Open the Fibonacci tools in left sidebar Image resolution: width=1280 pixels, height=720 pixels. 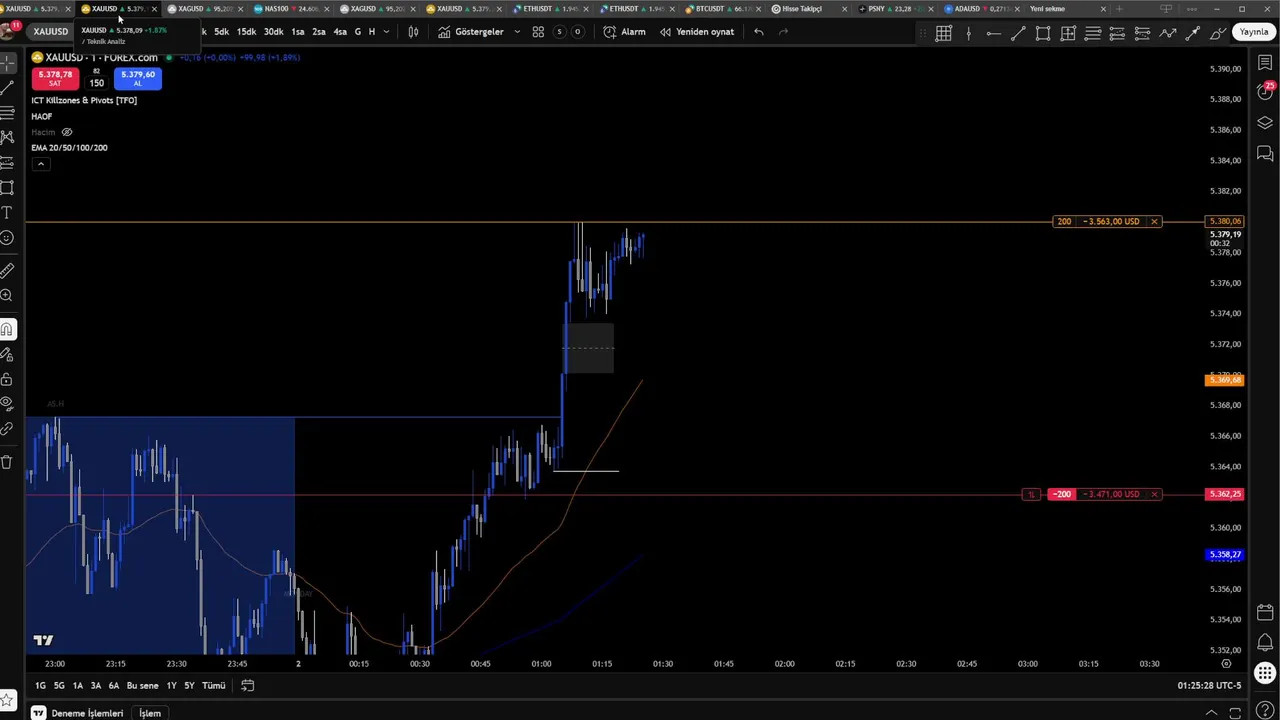click(x=7, y=113)
